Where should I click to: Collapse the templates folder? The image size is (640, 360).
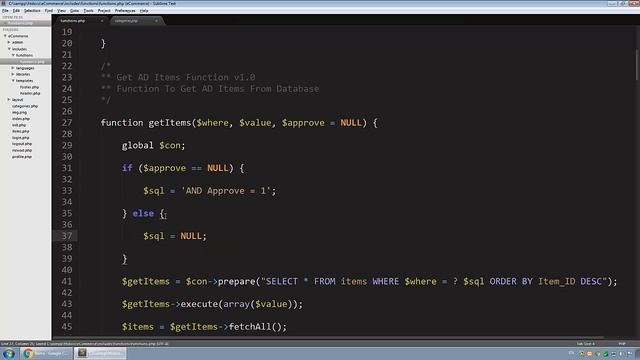coord(13,80)
